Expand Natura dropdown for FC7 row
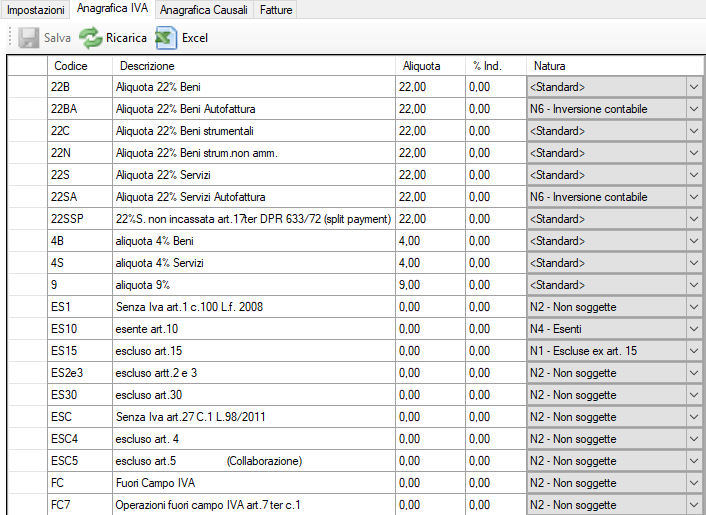 click(695, 505)
